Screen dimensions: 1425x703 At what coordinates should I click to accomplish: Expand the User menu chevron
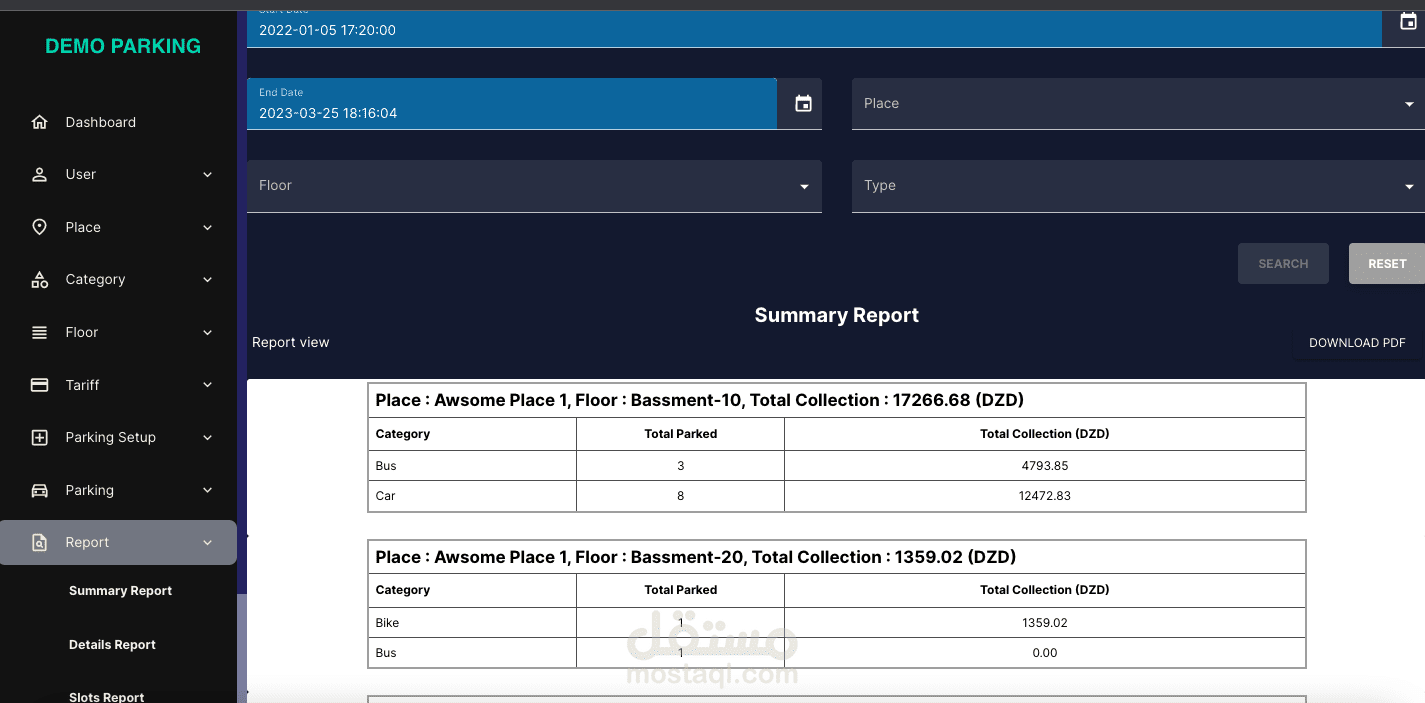(208, 174)
